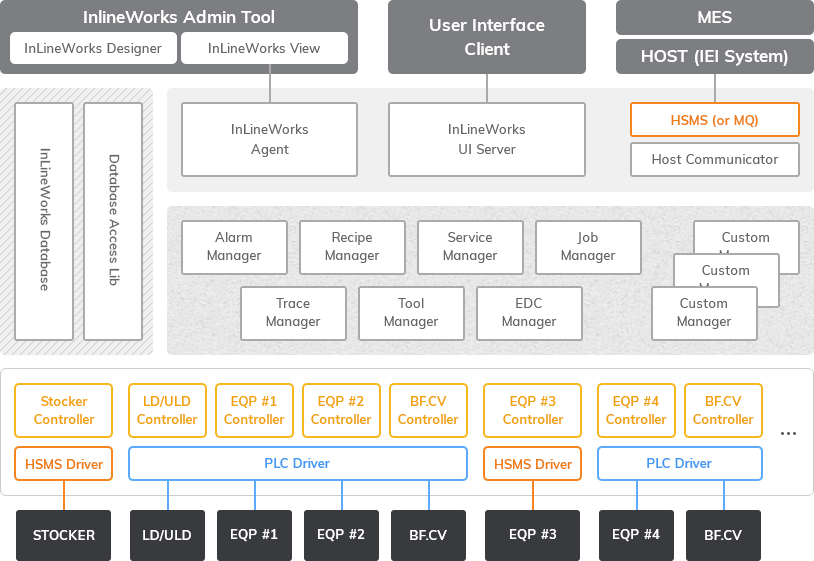The width and height of the screenshot is (814, 561).
Task: Select the Job Manager box
Action: click(x=588, y=247)
